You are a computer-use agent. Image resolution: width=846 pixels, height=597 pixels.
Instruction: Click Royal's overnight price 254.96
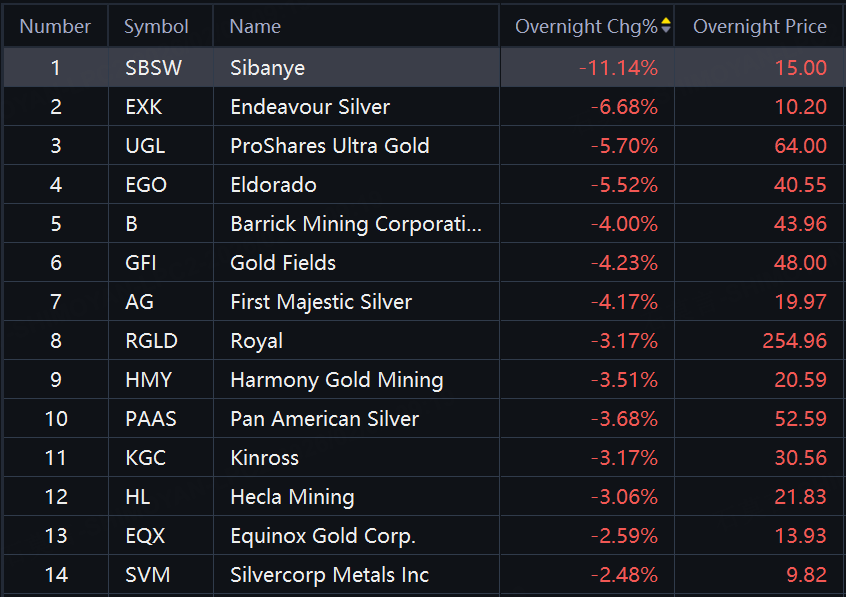pyautogui.click(x=794, y=341)
